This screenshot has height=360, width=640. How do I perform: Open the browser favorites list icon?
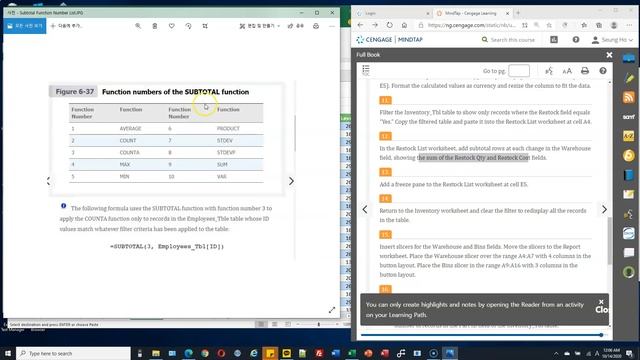pyautogui.click(x=584, y=25)
